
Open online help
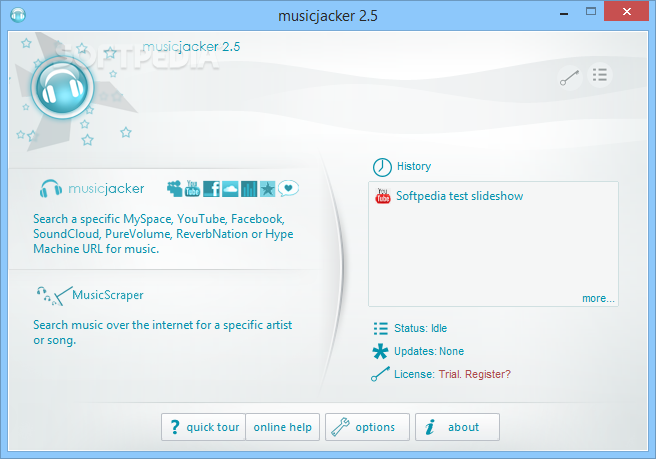[283, 427]
